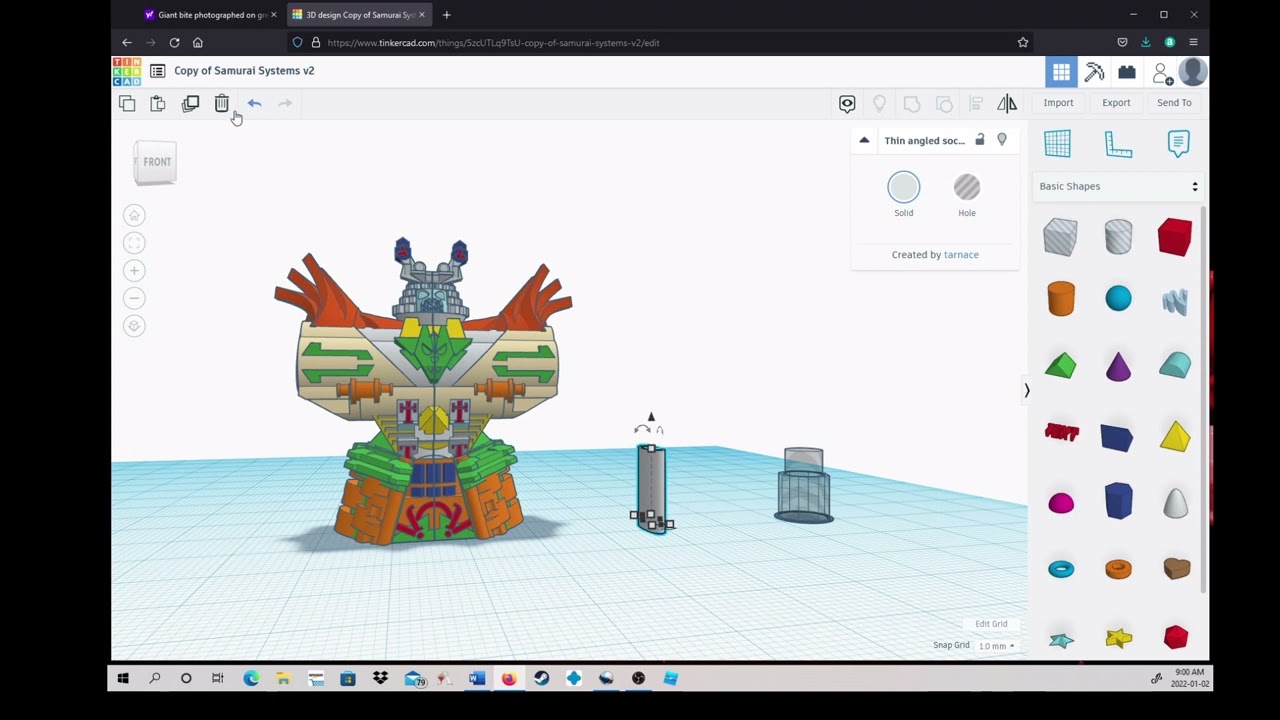Click the light bulb hide icon
This screenshot has height=720, width=1280.
879,103
